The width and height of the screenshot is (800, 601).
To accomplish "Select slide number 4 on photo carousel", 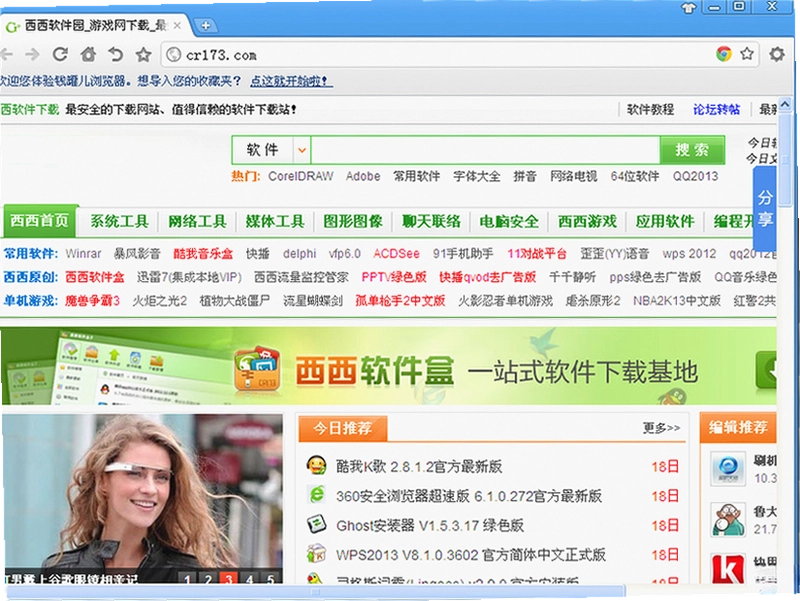I will pyautogui.click(x=249, y=578).
